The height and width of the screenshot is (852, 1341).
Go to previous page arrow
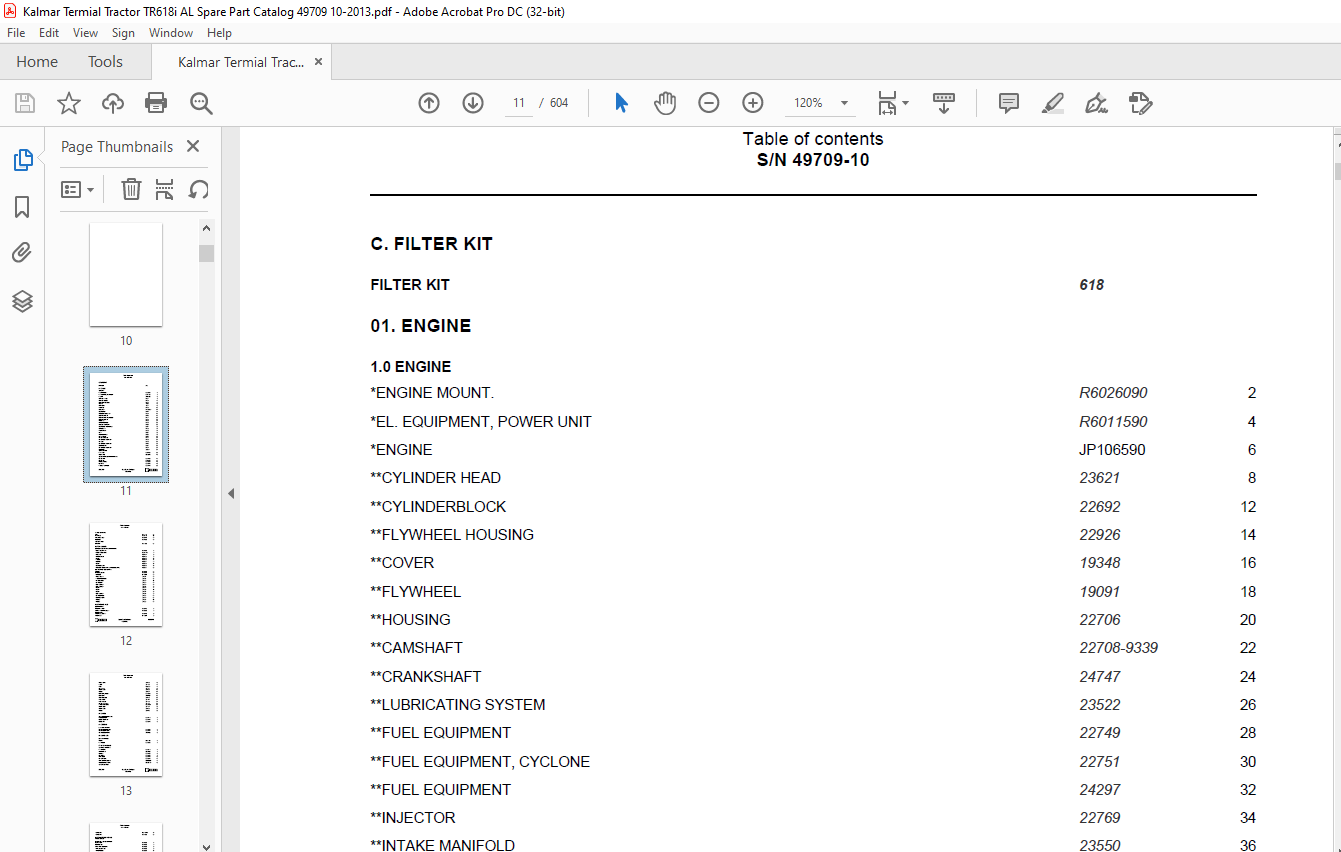pos(429,103)
